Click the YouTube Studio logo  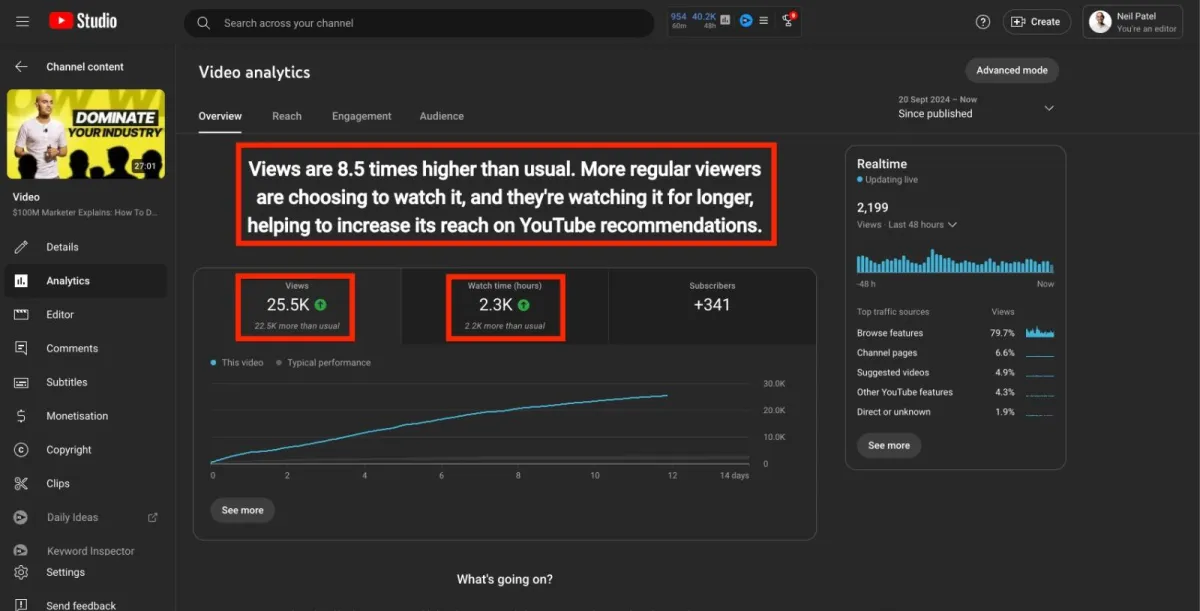[x=83, y=21]
